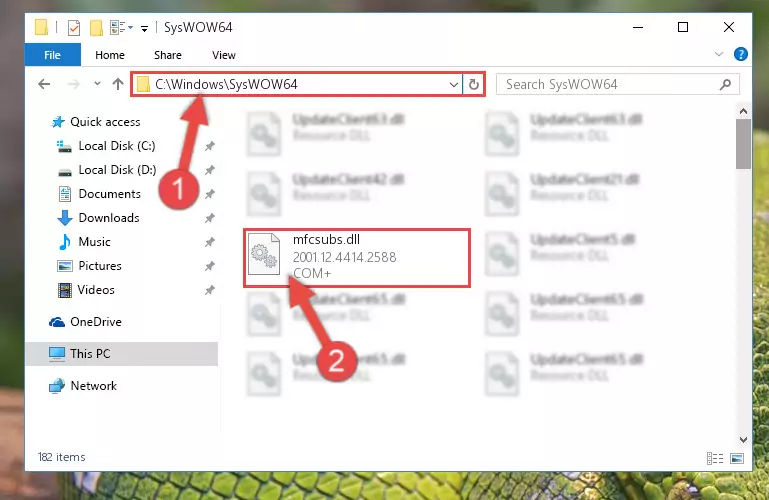Minimize the SysWOW64 window
This screenshot has height=500, width=769.
[x=638, y=27]
